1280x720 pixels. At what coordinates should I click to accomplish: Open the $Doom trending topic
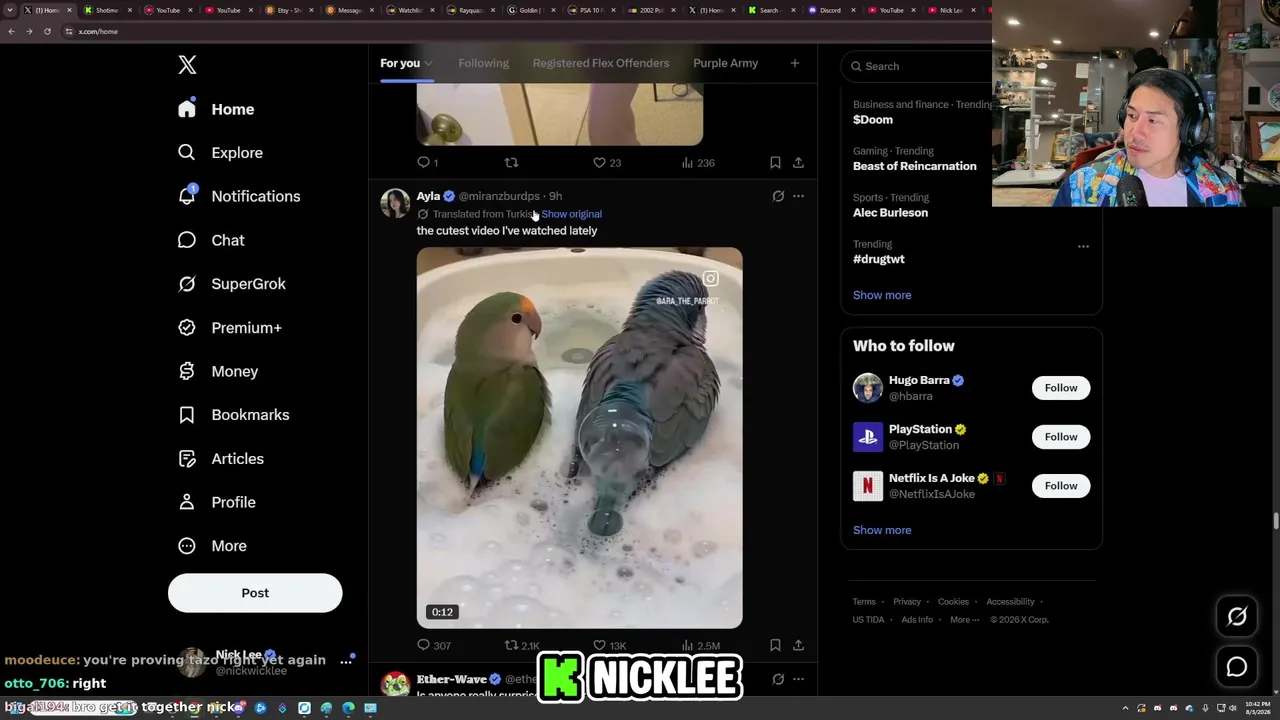(873, 119)
